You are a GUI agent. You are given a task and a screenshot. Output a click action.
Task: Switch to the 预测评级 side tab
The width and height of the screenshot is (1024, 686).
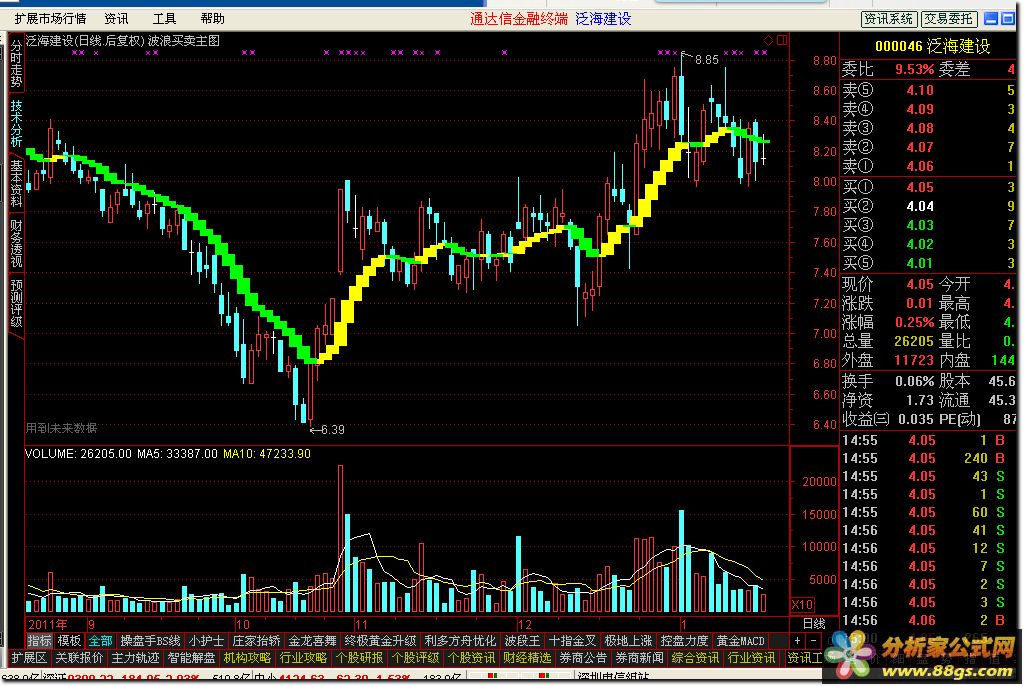16,303
